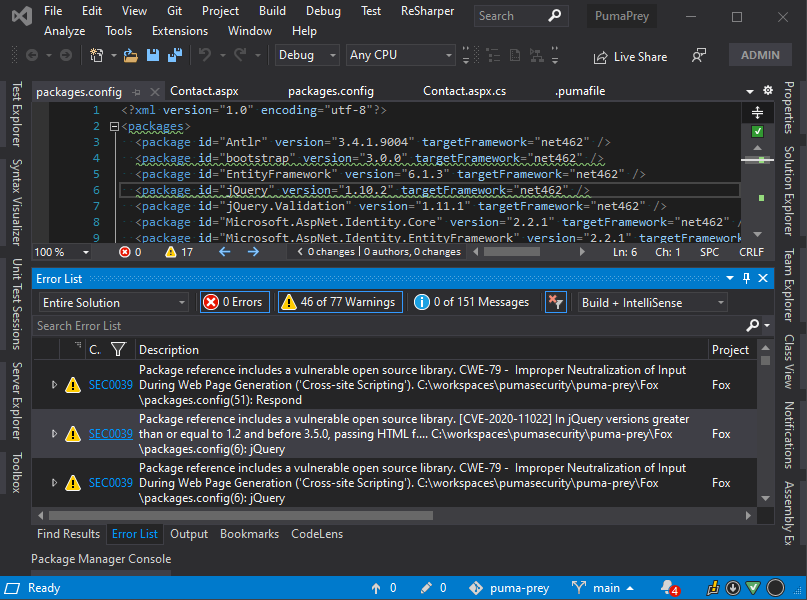Viewport: 807px width, 600px height.
Task: Click the Code column filter funnel icon
Action: (118, 350)
